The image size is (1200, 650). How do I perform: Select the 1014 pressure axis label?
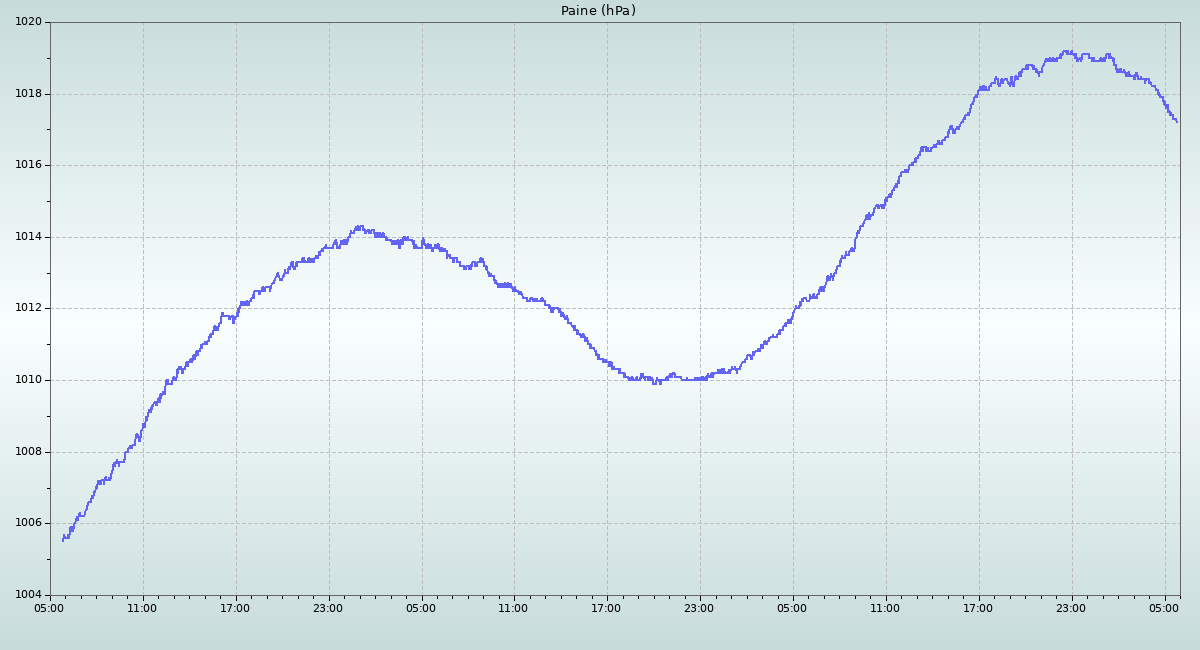(x=27, y=237)
